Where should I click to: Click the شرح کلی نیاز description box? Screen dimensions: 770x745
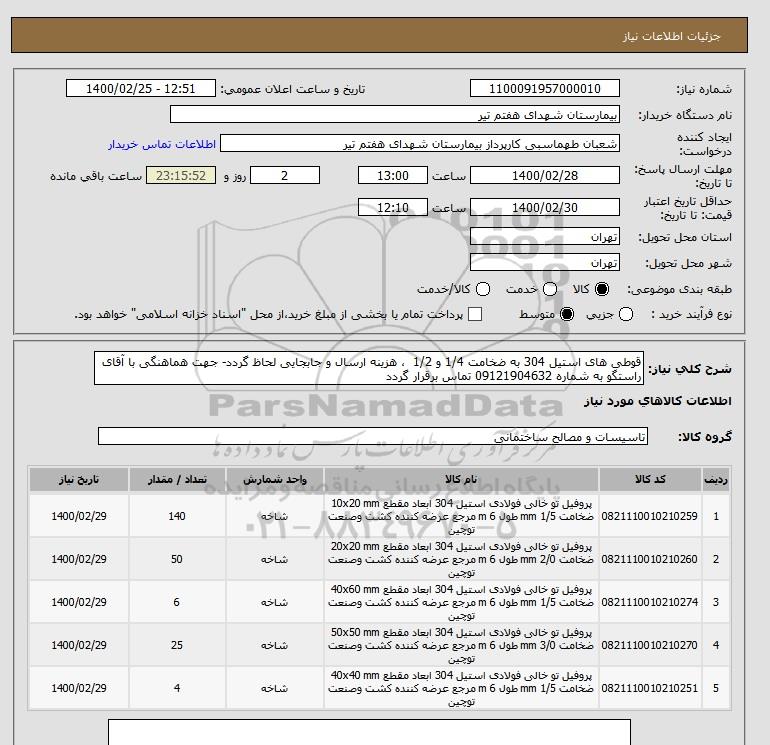pos(369,369)
